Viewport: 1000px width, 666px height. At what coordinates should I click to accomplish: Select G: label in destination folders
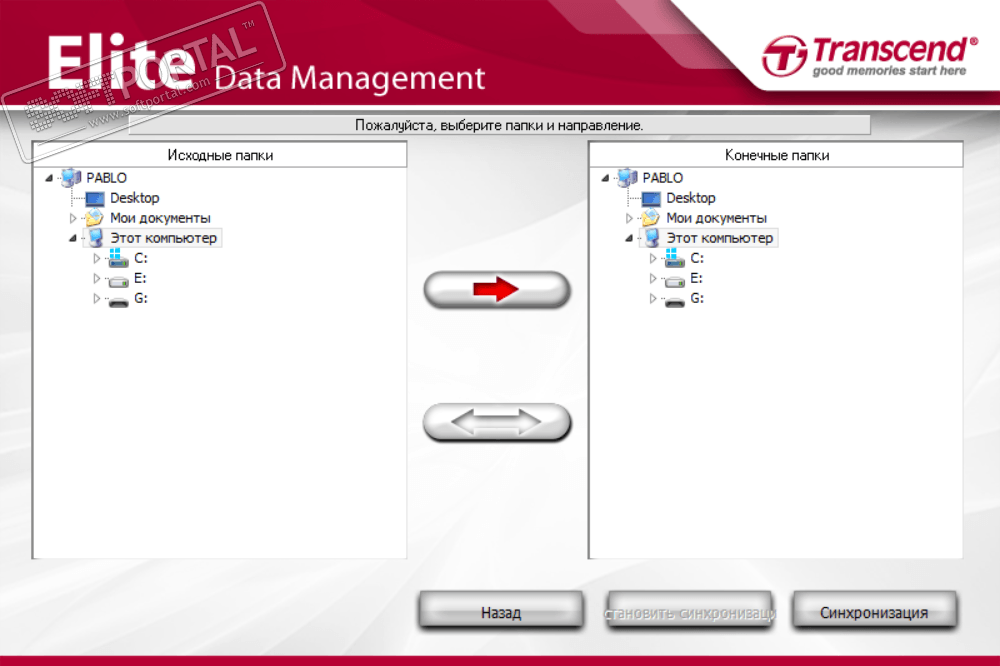click(x=697, y=298)
